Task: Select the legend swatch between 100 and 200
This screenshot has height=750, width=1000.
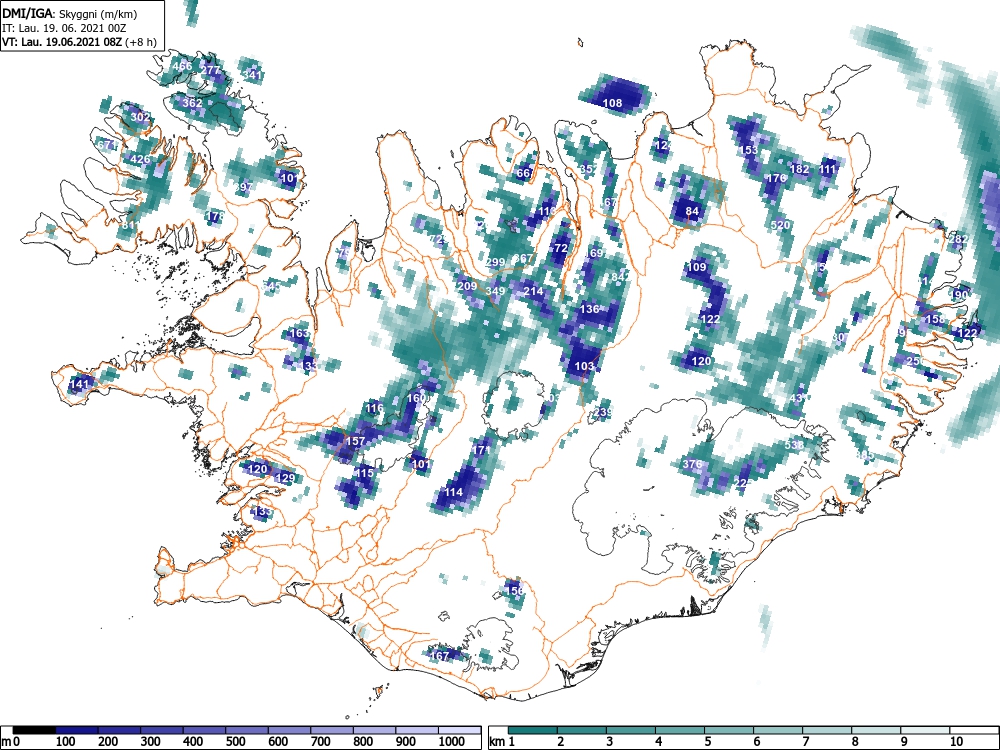Action: coord(77,730)
